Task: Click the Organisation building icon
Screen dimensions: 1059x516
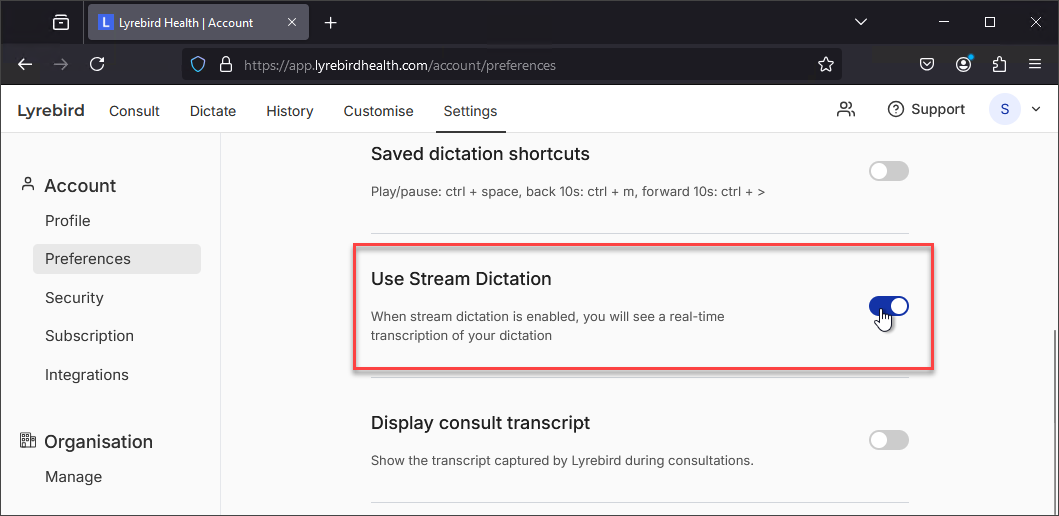Action: (28, 440)
